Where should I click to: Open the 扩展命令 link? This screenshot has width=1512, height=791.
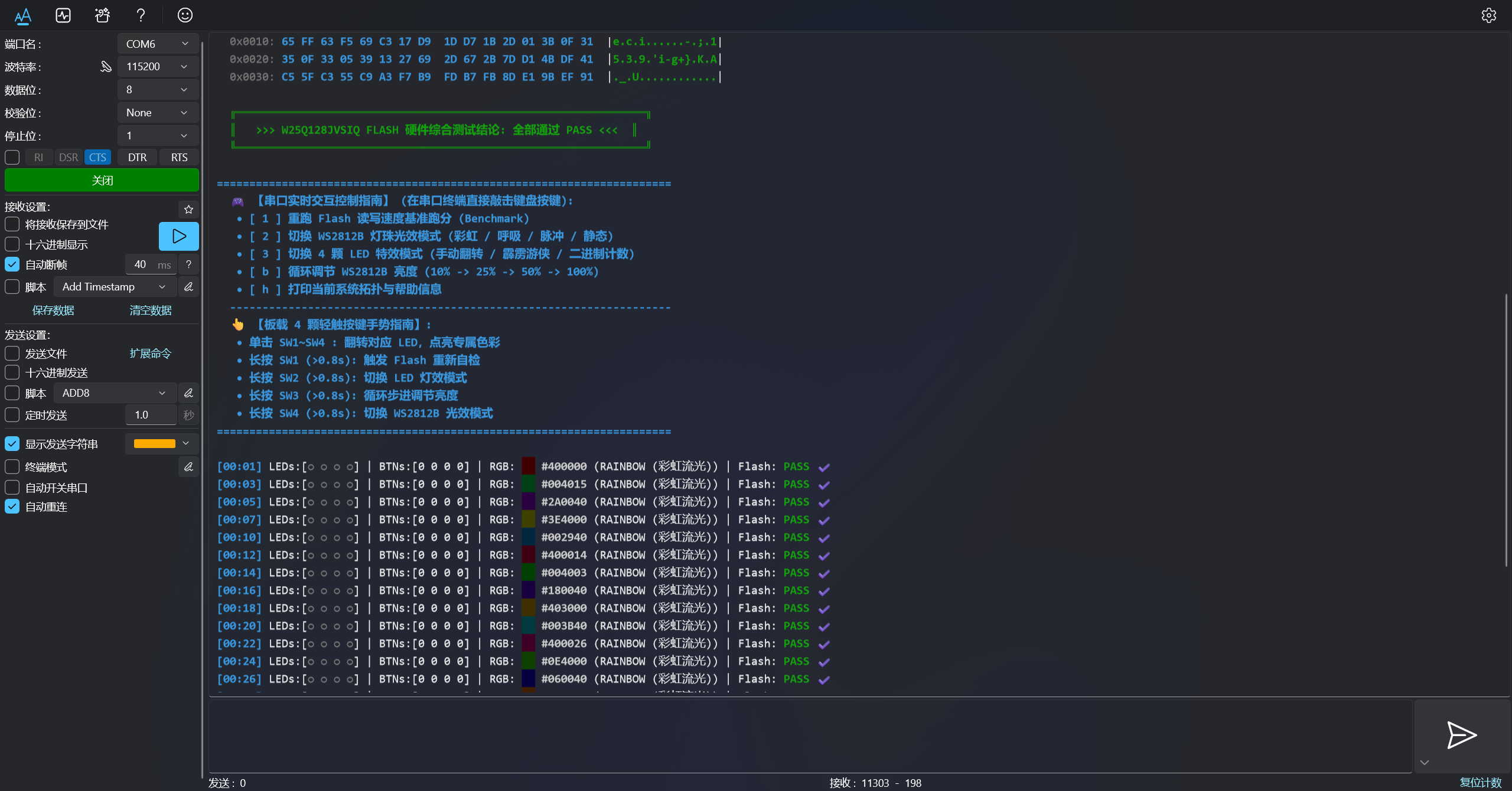coord(151,354)
